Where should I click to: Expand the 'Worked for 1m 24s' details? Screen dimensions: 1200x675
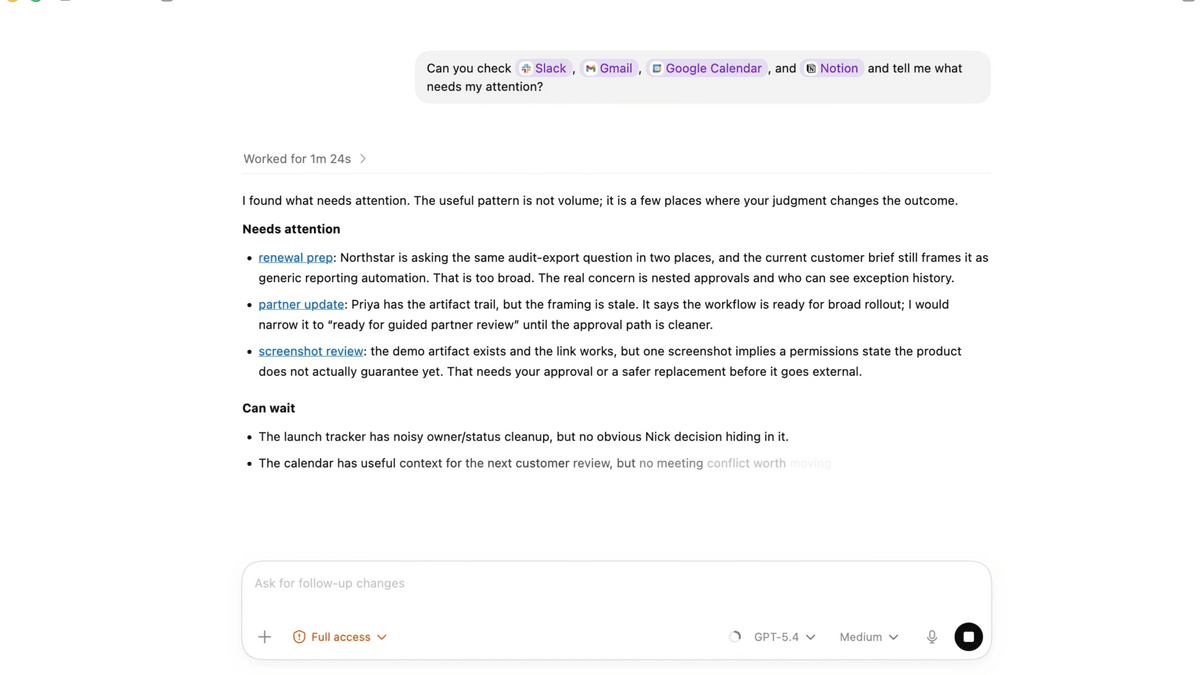[x=305, y=159]
